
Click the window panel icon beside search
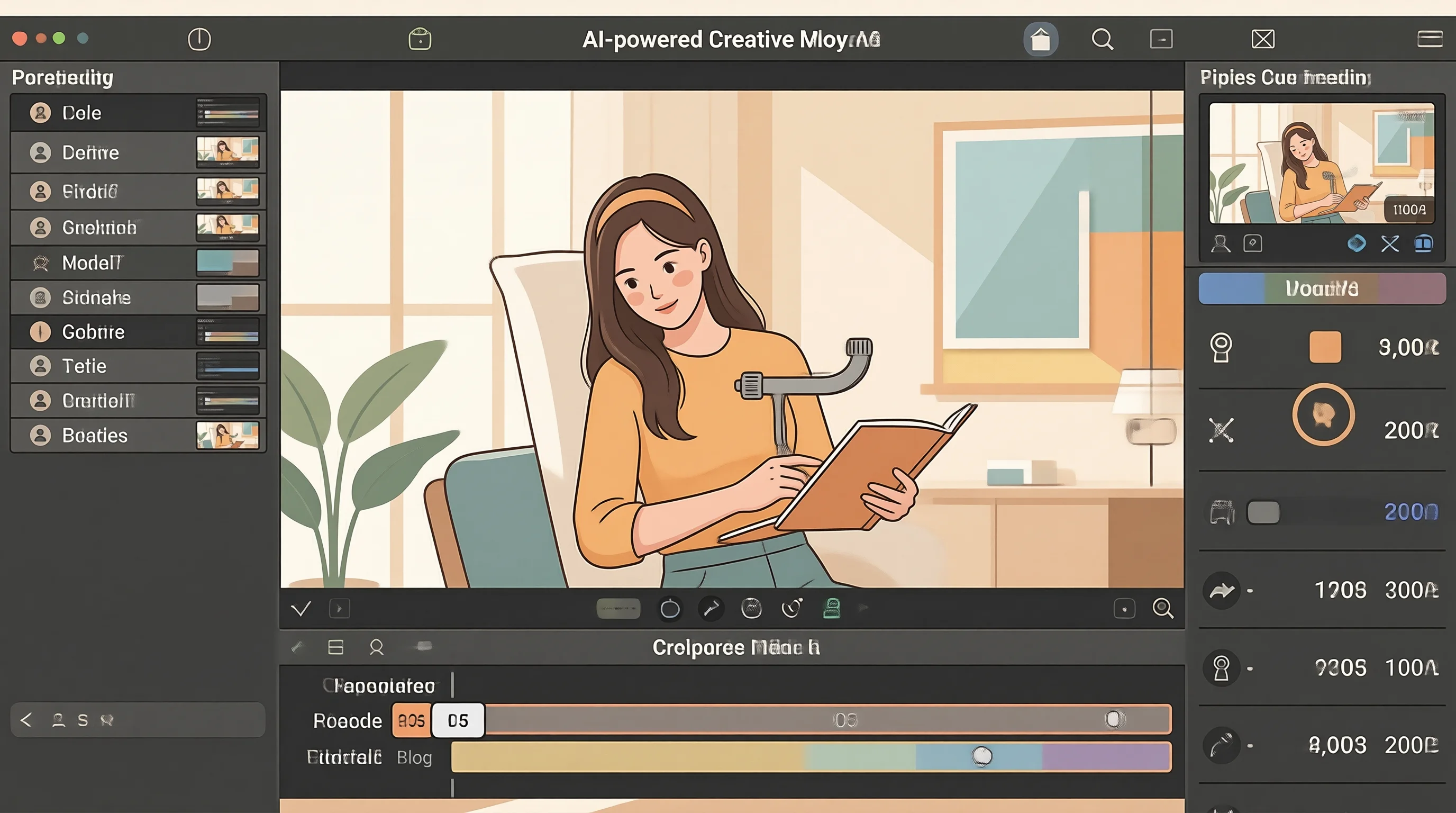pos(1161,39)
